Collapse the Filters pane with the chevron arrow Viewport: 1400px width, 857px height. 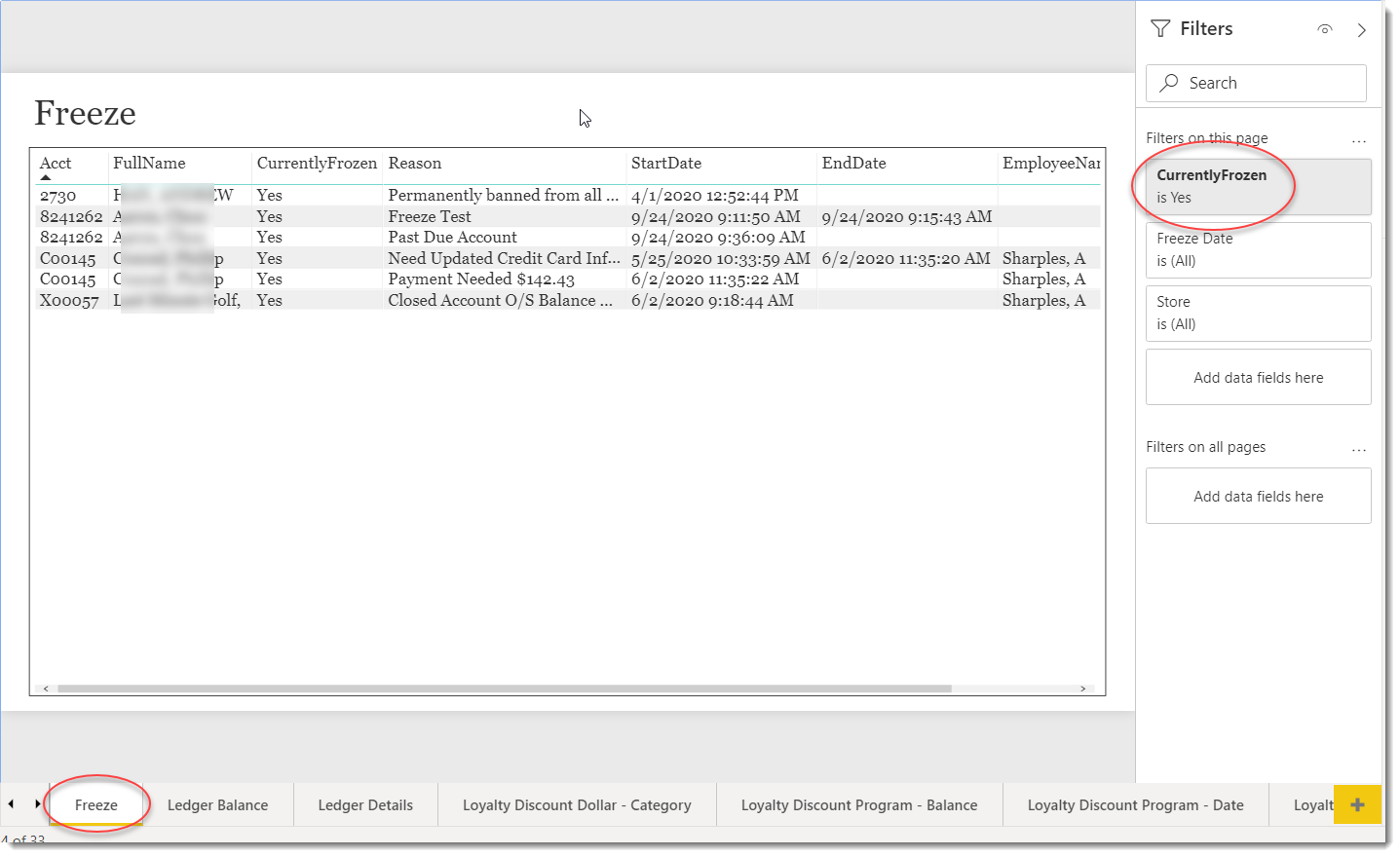point(1362,30)
